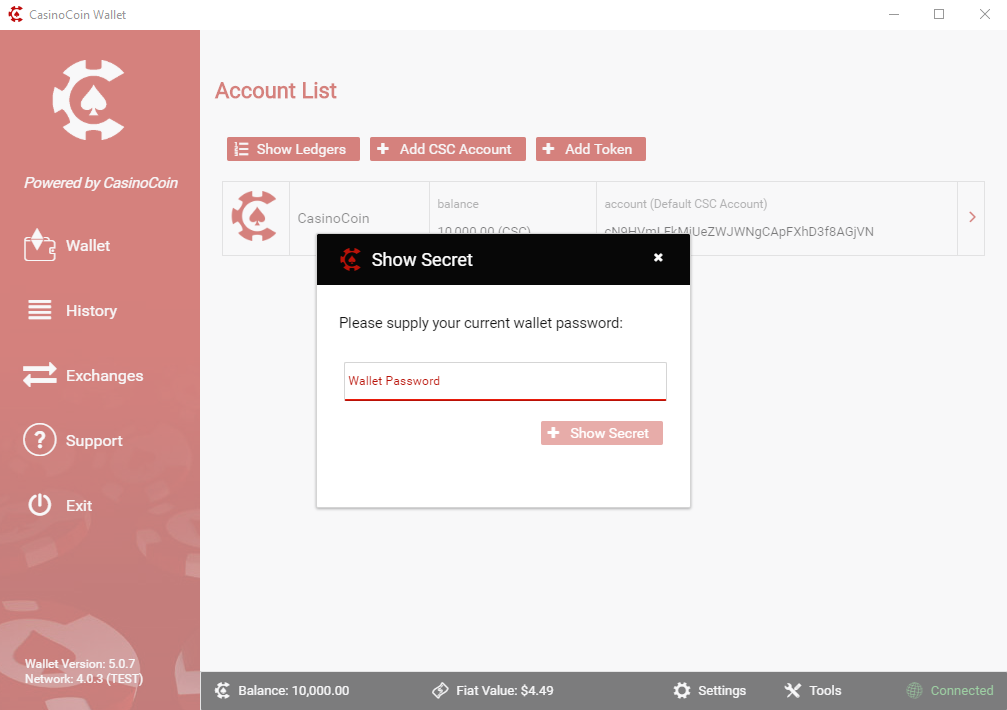The height and width of the screenshot is (710, 1007).
Task: Click the Add Token button
Action: point(591,149)
